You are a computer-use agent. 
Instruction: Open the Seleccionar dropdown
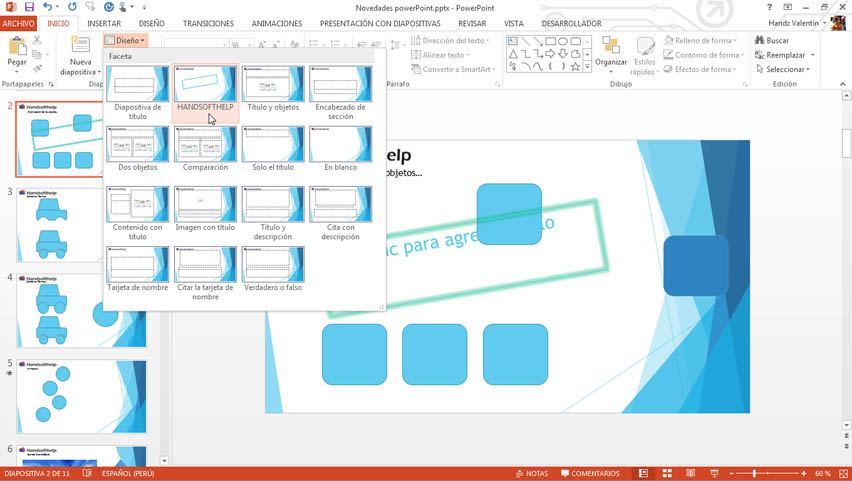[x=787, y=69]
